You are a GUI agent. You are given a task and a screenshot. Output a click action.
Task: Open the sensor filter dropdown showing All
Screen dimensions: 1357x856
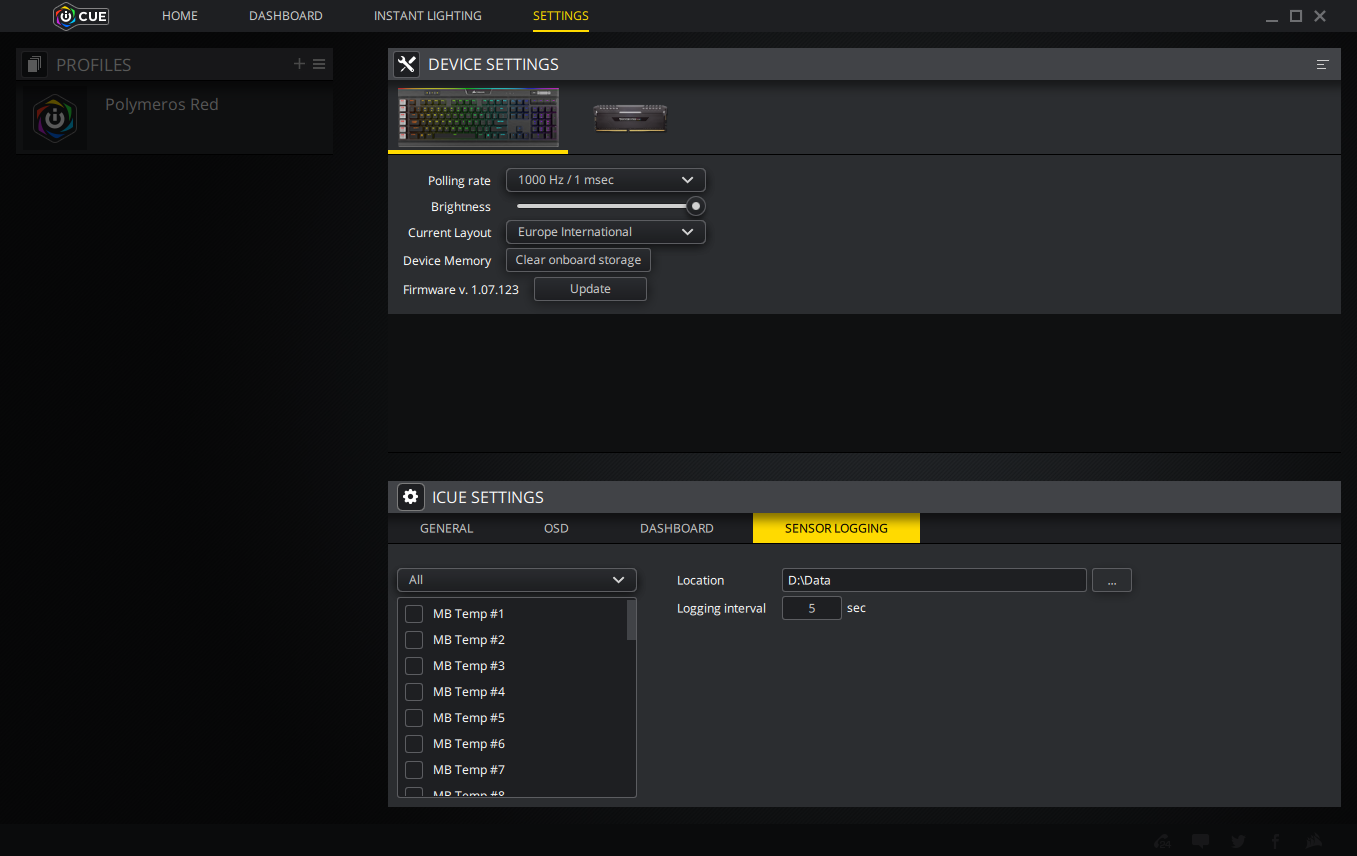click(x=517, y=580)
